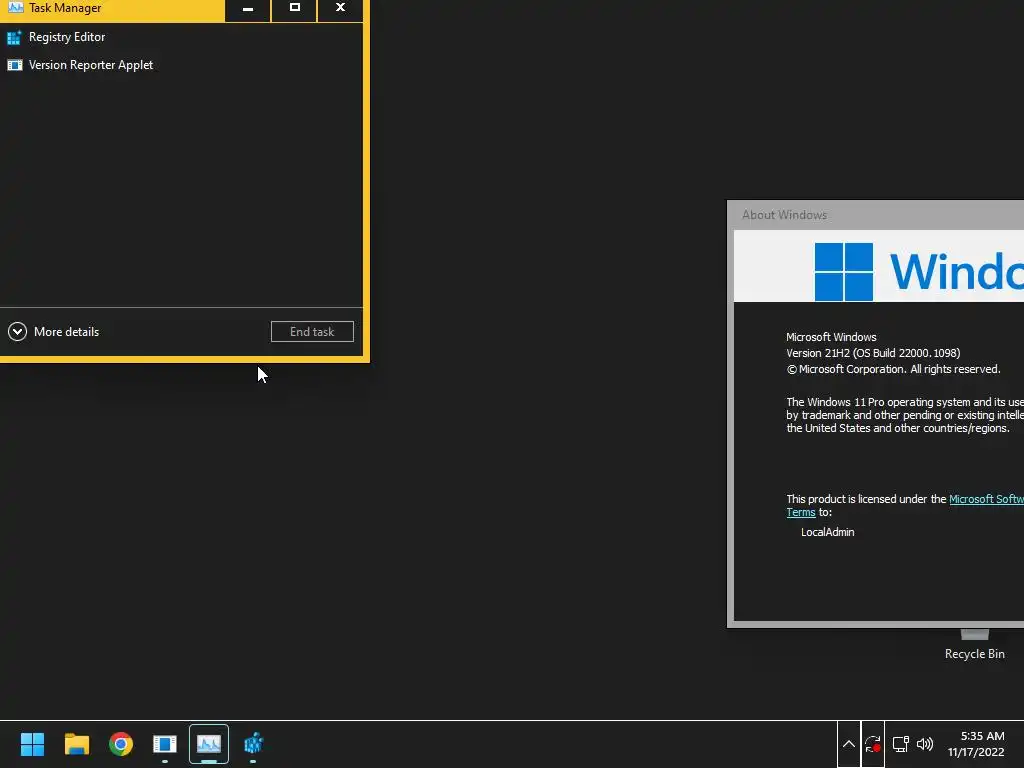Launch Google Chrome from the taskbar
The height and width of the screenshot is (768, 1024).
click(x=121, y=744)
